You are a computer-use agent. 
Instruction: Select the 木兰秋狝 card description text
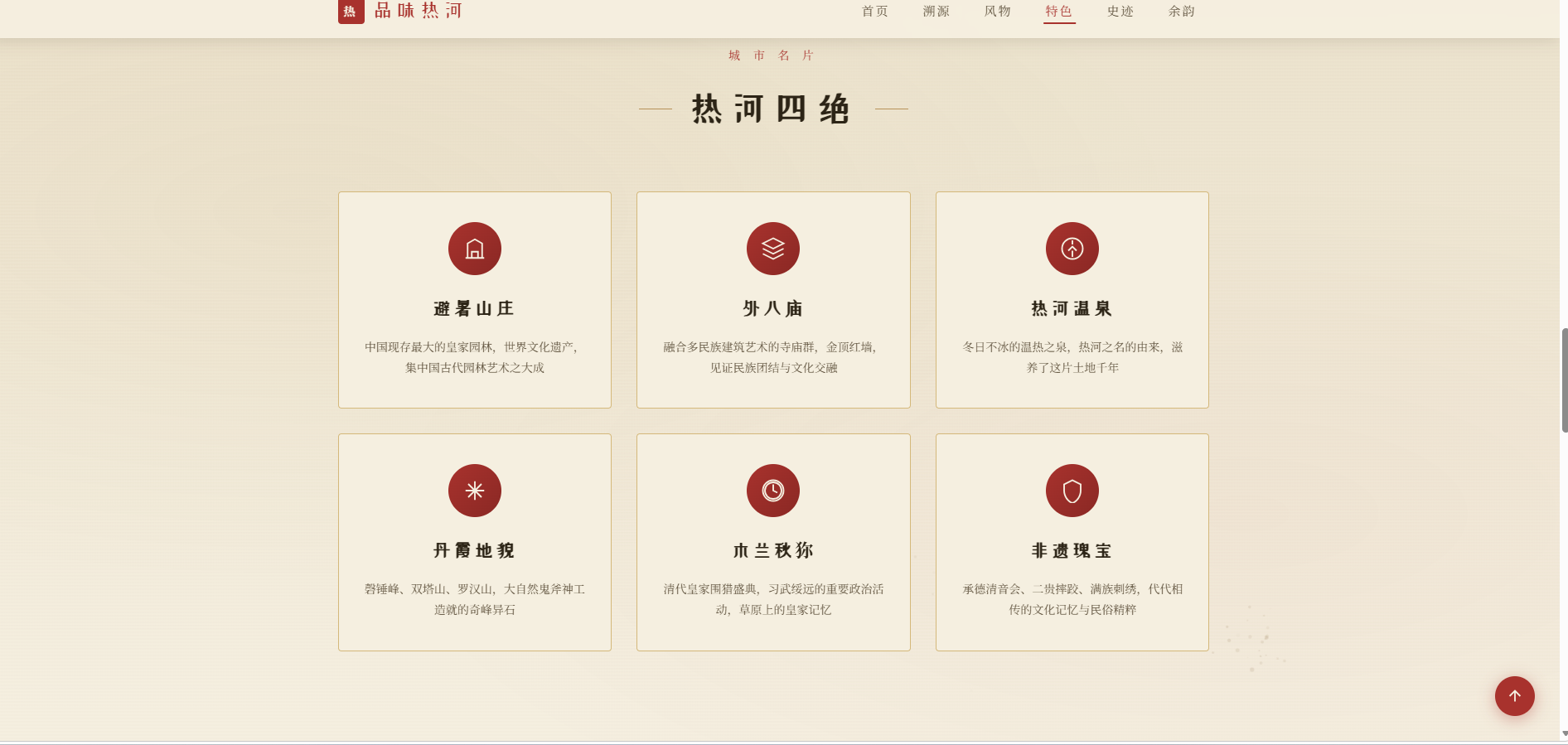point(773,599)
